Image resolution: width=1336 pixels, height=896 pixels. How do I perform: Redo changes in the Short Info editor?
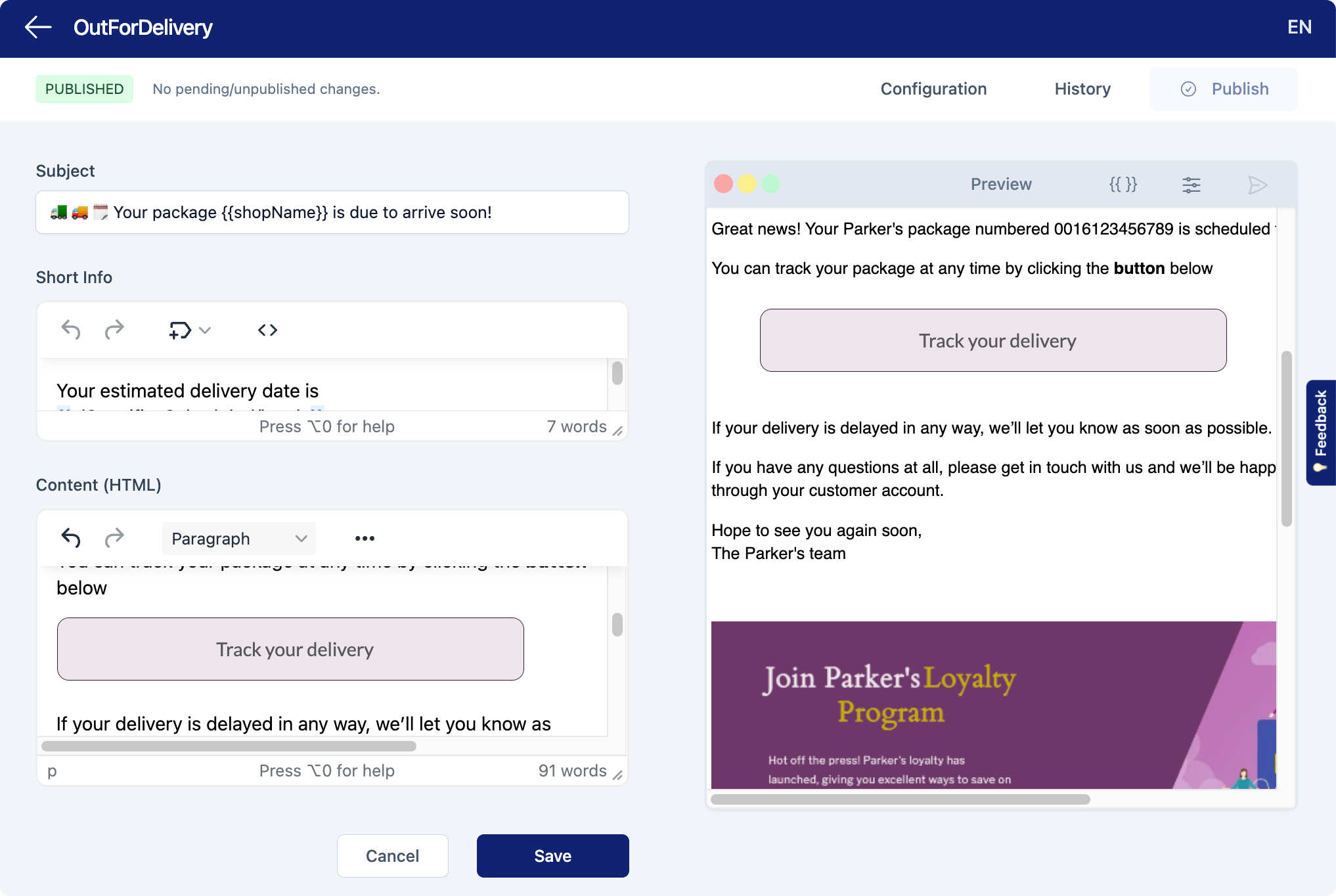(115, 330)
